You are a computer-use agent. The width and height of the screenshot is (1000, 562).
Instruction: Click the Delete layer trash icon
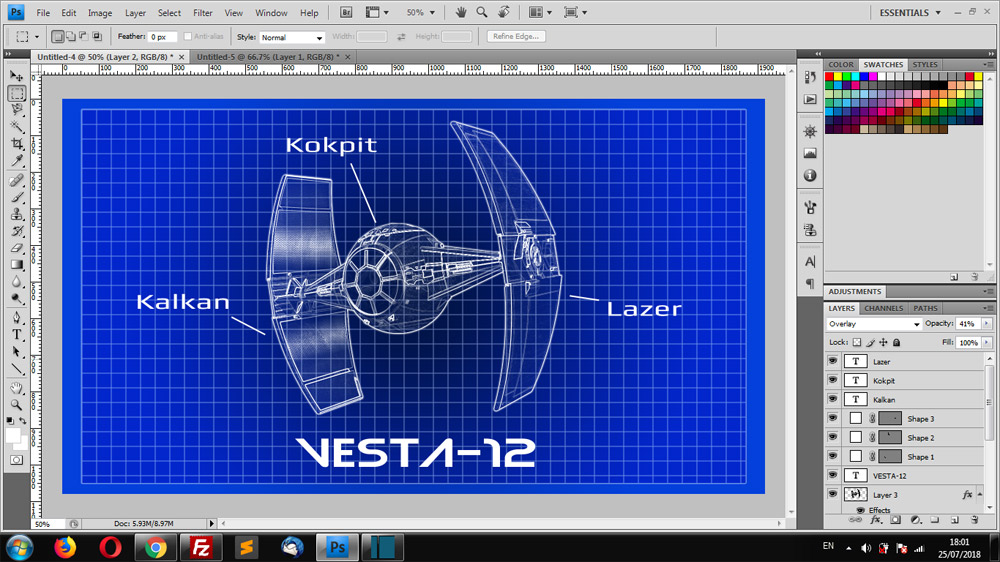coord(974,520)
